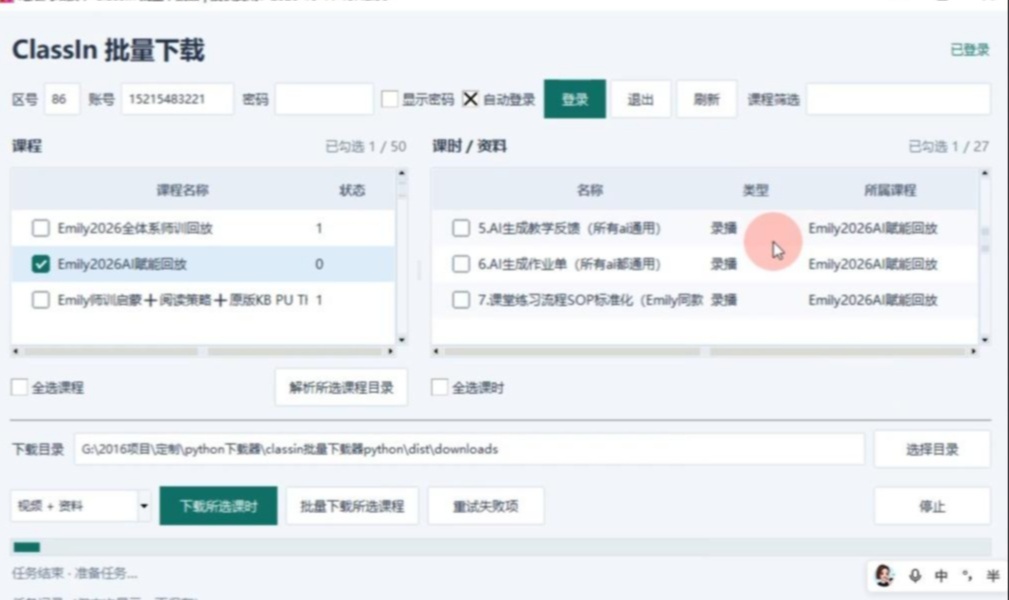This screenshot has width=1009, height=600.
Task: Click the download progress bar
Action: pos(501,547)
